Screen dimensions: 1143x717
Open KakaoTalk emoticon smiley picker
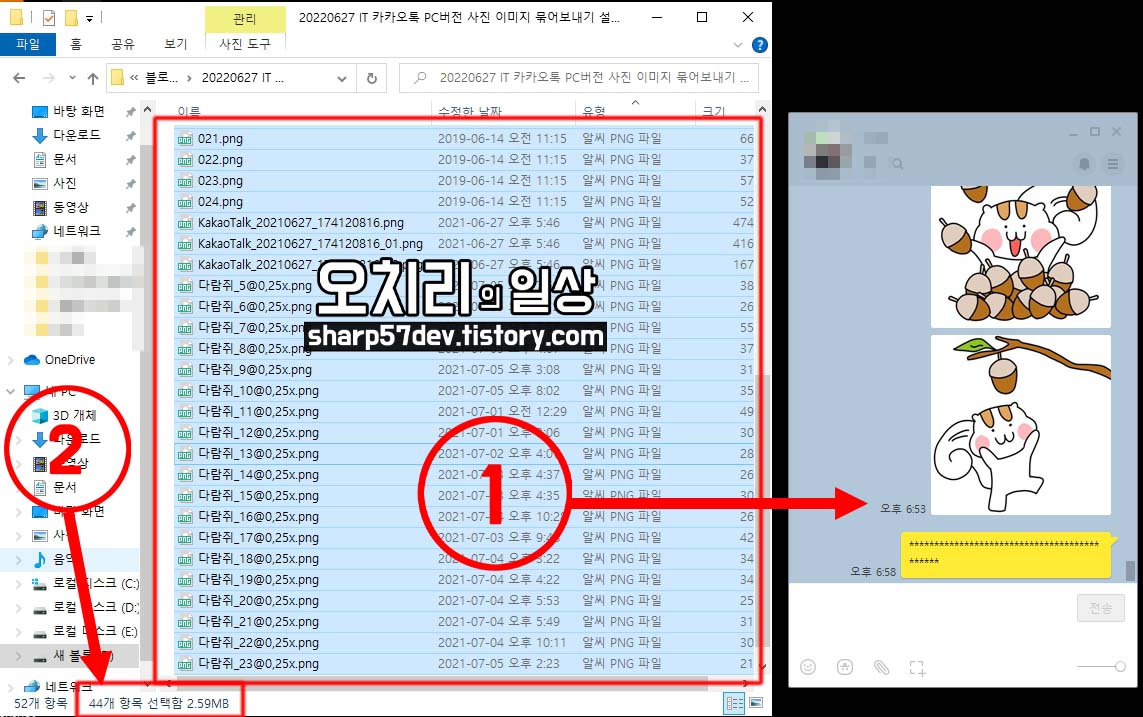[x=808, y=667]
